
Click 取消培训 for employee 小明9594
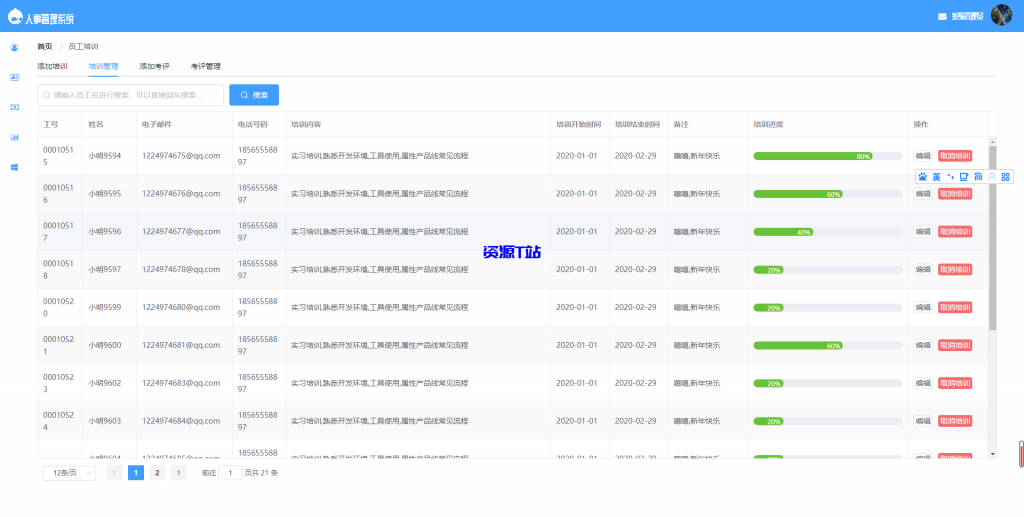[x=954, y=156]
